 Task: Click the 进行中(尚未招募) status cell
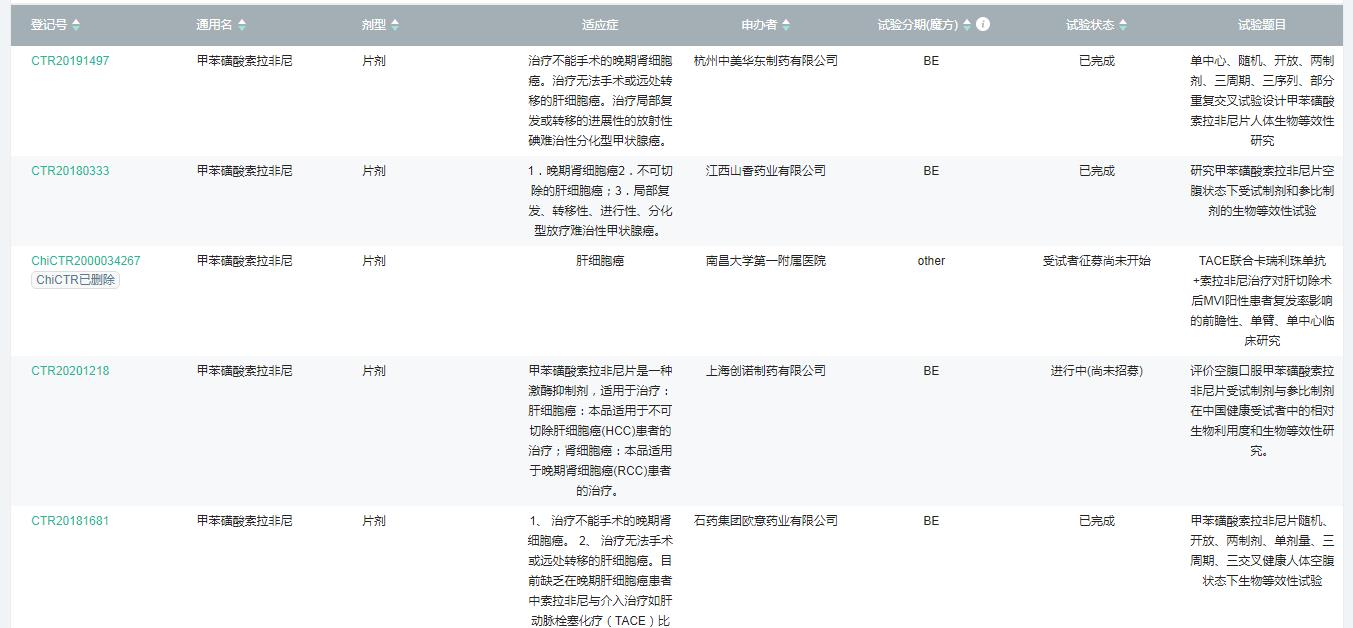pos(1096,371)
